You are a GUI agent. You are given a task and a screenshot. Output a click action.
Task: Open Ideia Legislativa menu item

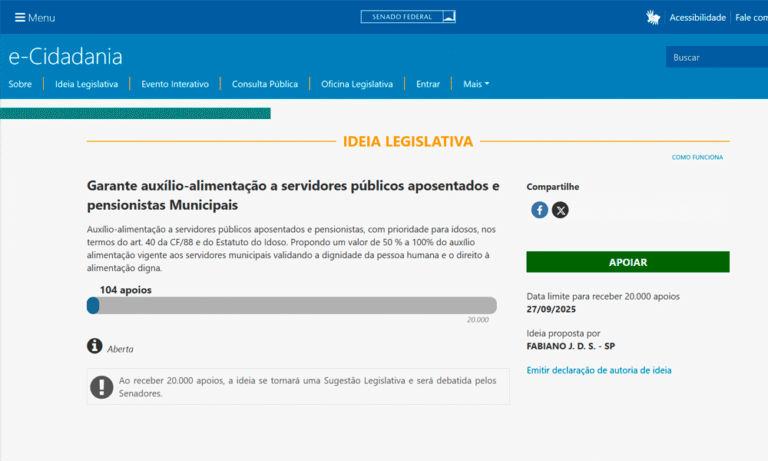(x=86, y=84)
